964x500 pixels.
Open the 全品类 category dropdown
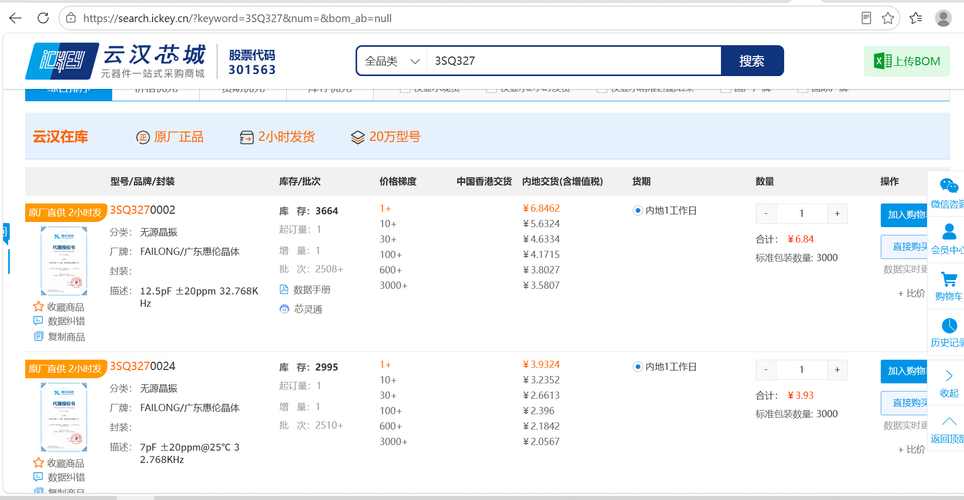click(x=392, y=61)
